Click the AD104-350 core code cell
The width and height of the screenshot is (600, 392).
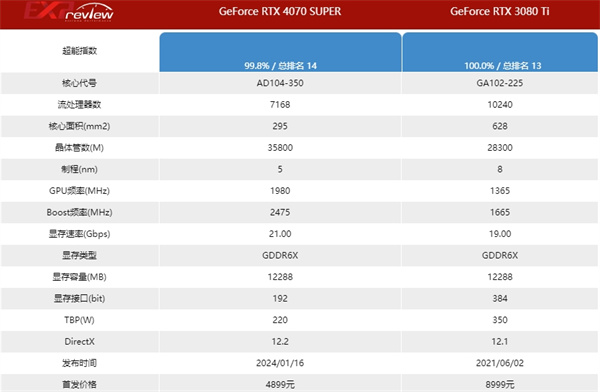[x=280, y=83]
